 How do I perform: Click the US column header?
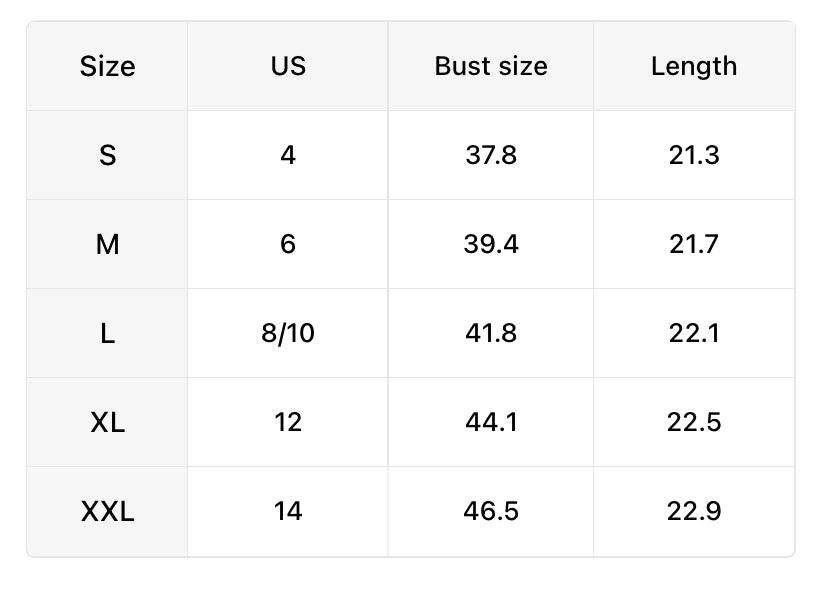point(288,66)
